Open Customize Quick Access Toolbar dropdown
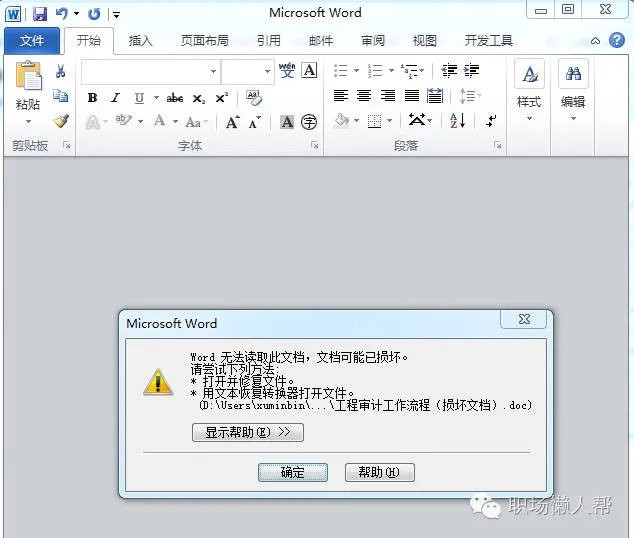634x538 pixels. pos(116,15)
